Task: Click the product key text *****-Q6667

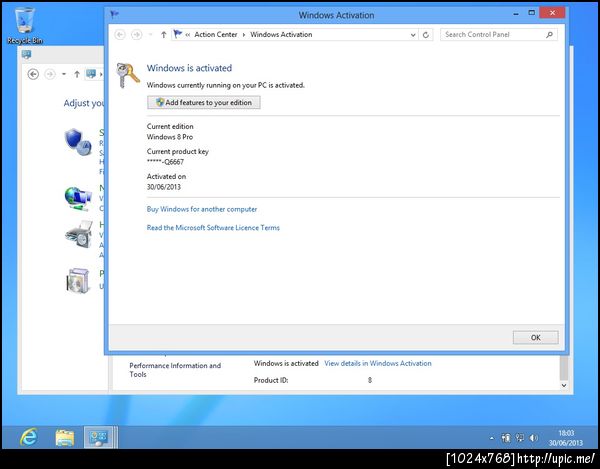Action: coord(165,162)
